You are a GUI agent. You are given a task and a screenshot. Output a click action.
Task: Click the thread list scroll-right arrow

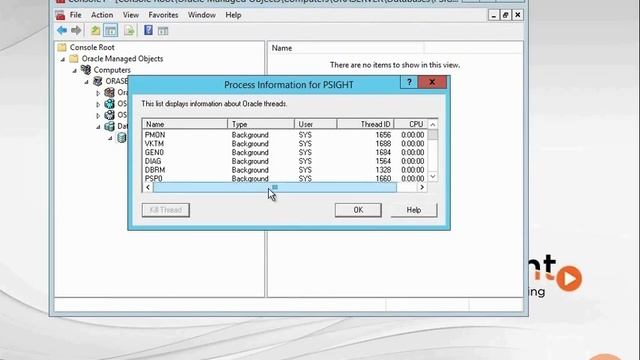422,187
